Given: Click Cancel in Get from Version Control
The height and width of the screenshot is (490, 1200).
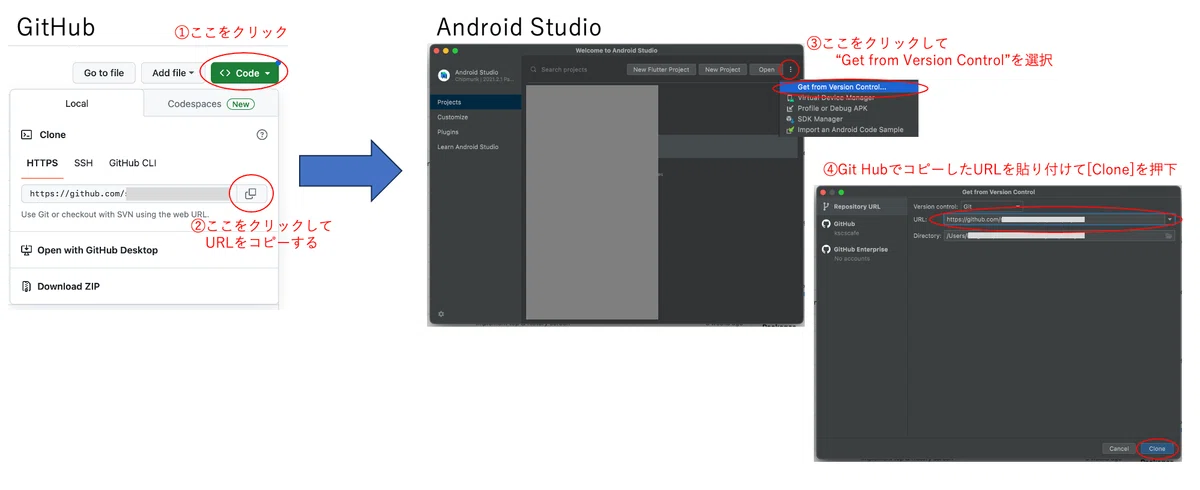Looking at the screenshot, I should coord(1119,448).
